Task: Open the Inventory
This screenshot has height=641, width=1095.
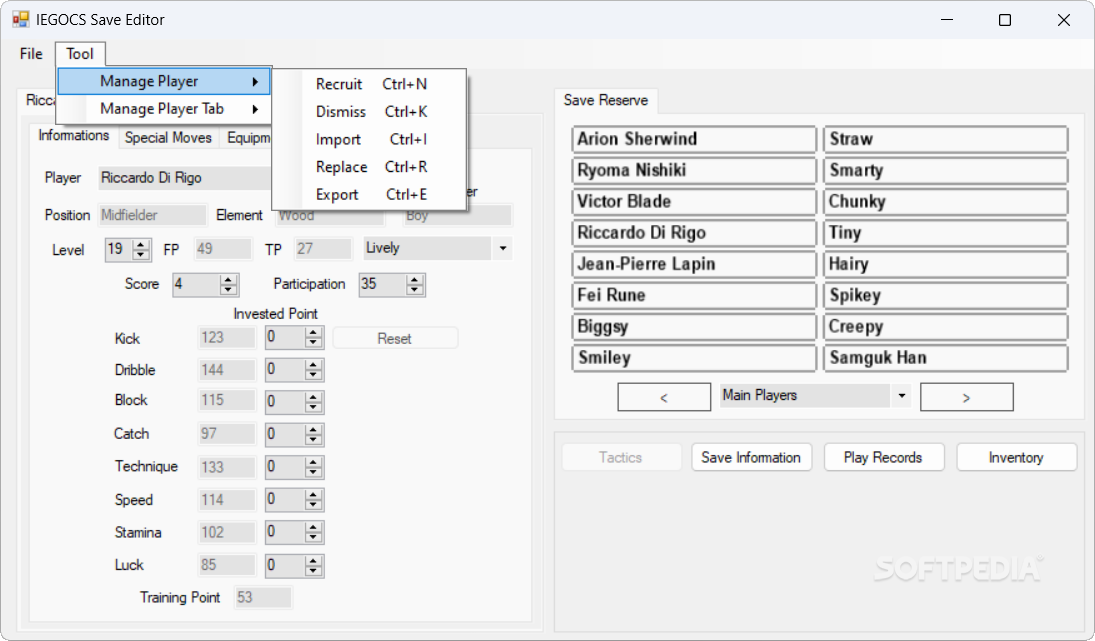Action: point(1016,457)
